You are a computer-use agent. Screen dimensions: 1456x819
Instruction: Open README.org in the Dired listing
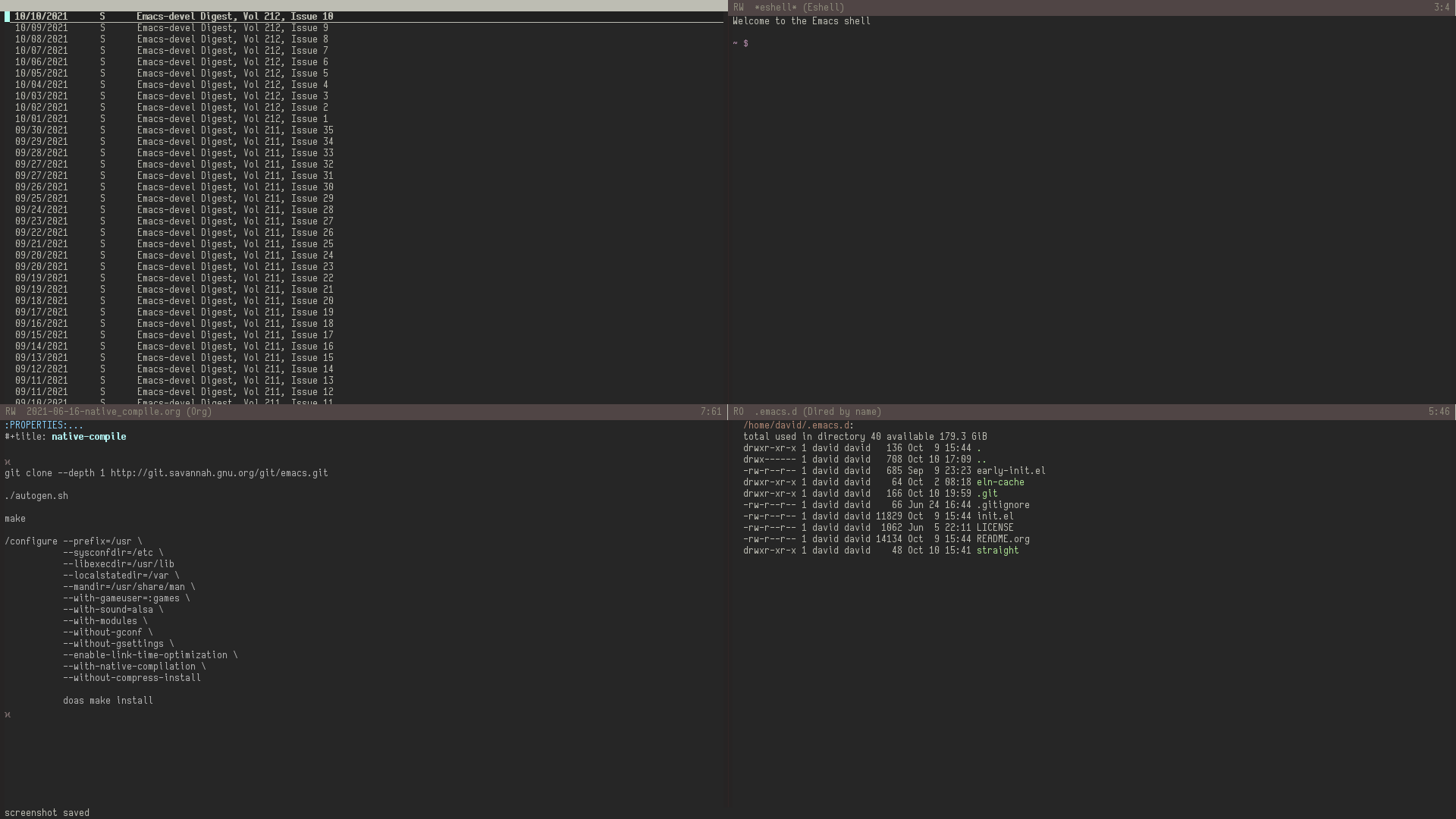click(1003, 539)
